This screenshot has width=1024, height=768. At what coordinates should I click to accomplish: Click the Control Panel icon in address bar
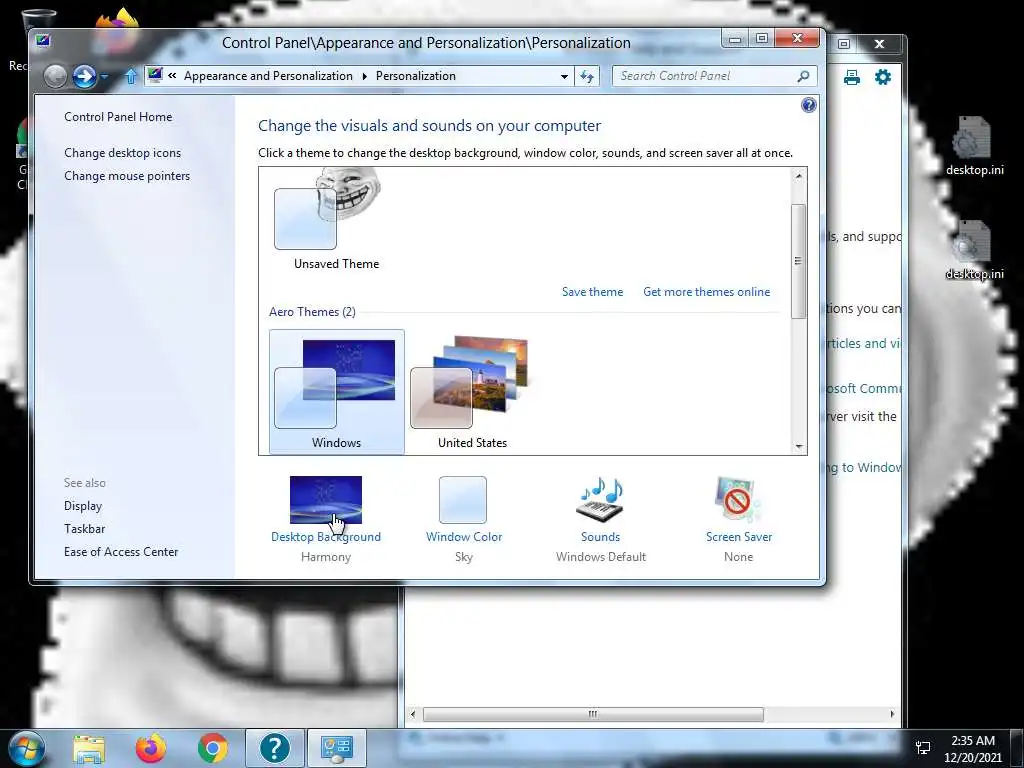(x=155, y=76)
